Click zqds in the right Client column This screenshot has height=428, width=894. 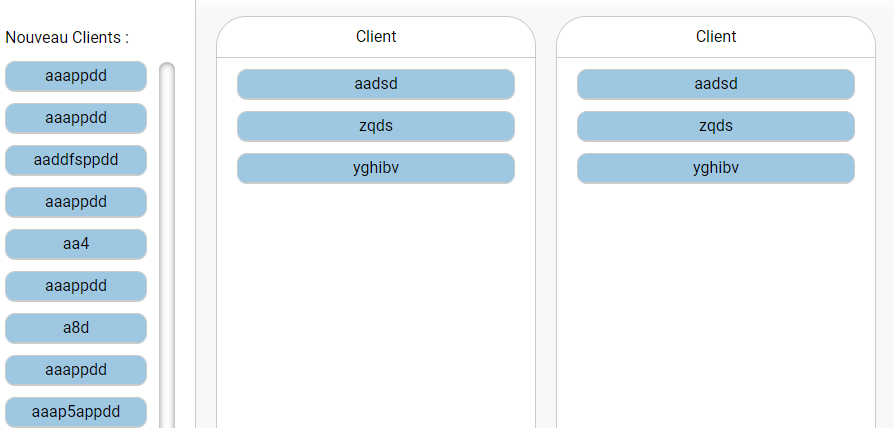pos(716,126)
